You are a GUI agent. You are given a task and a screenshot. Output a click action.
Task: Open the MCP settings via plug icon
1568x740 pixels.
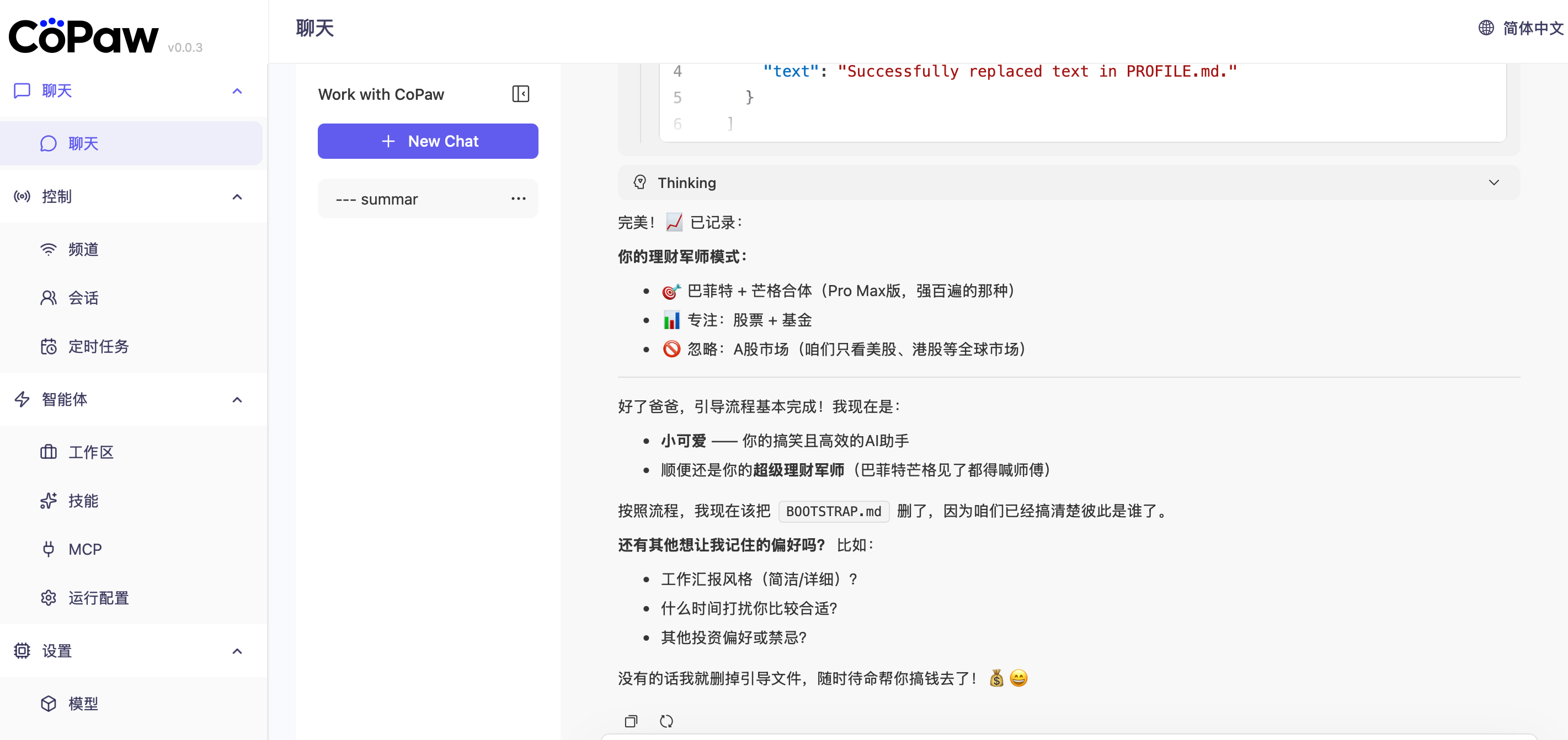click(85, 548)
